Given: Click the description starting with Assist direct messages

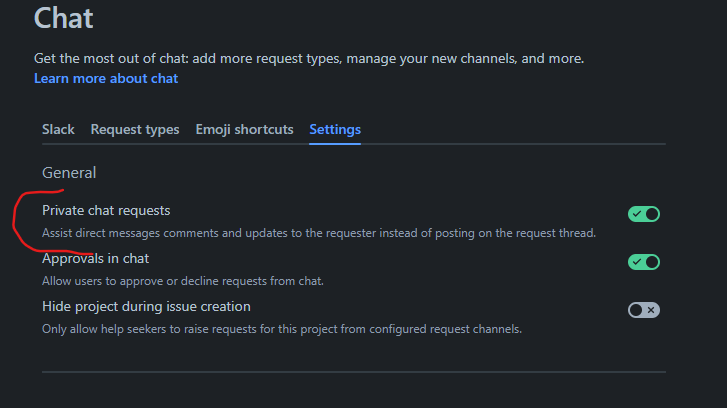Looking at the screenshot, I should pyautogui.click(x=318, y=233).
